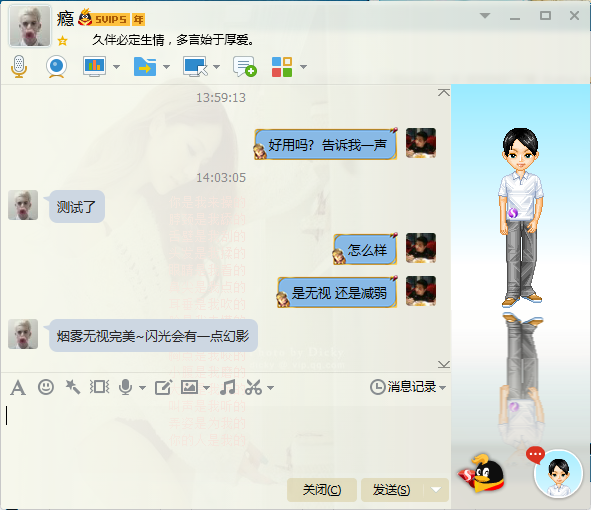Click the music note icon
The width and height of the screenshot is (591, 510).
pos(228,387)
